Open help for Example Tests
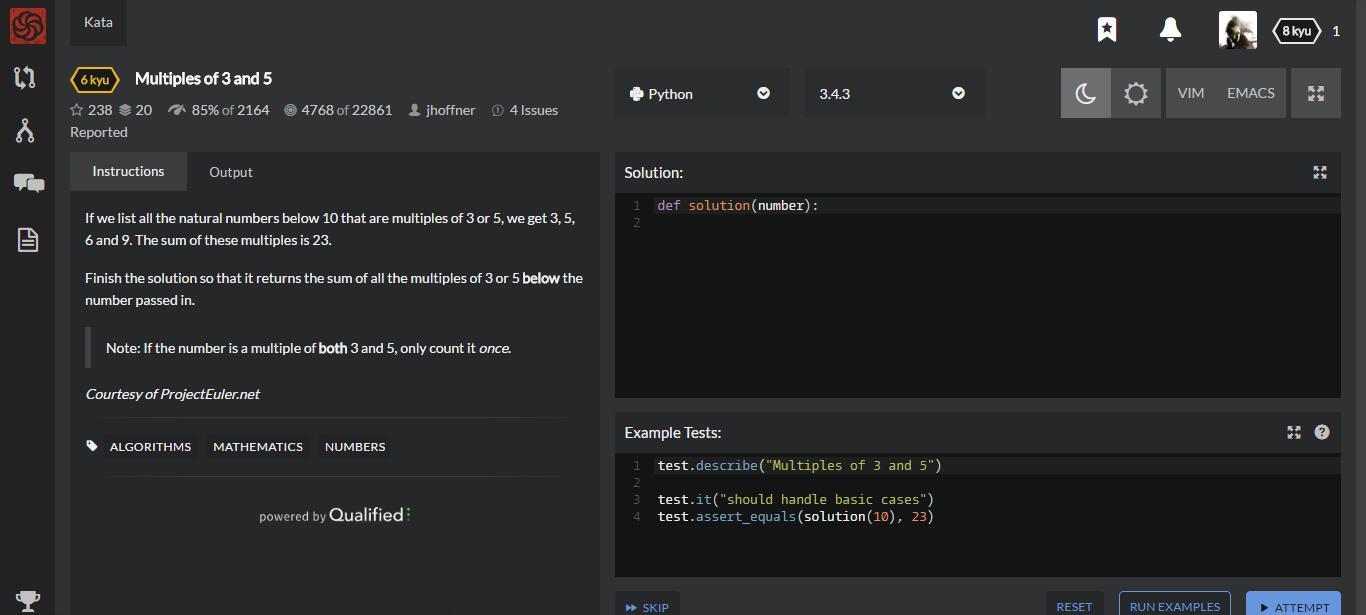The height and width of the screenshot is (615, 1366). (1322, 432)
